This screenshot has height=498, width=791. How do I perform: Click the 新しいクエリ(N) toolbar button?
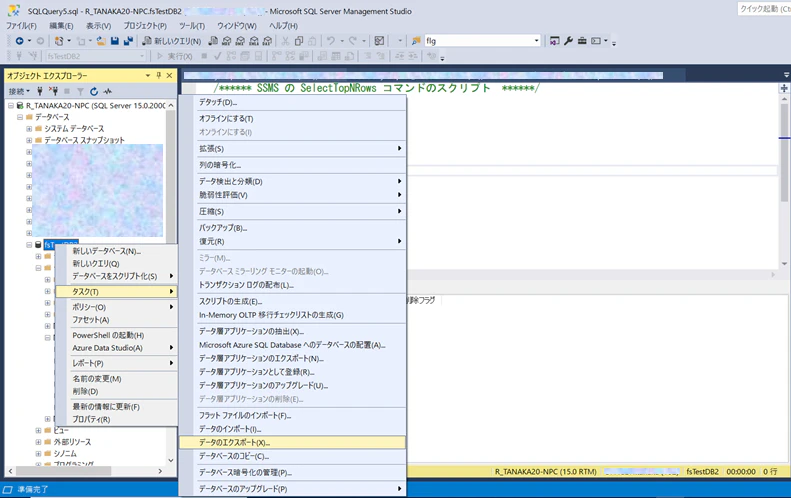point(172,41)
